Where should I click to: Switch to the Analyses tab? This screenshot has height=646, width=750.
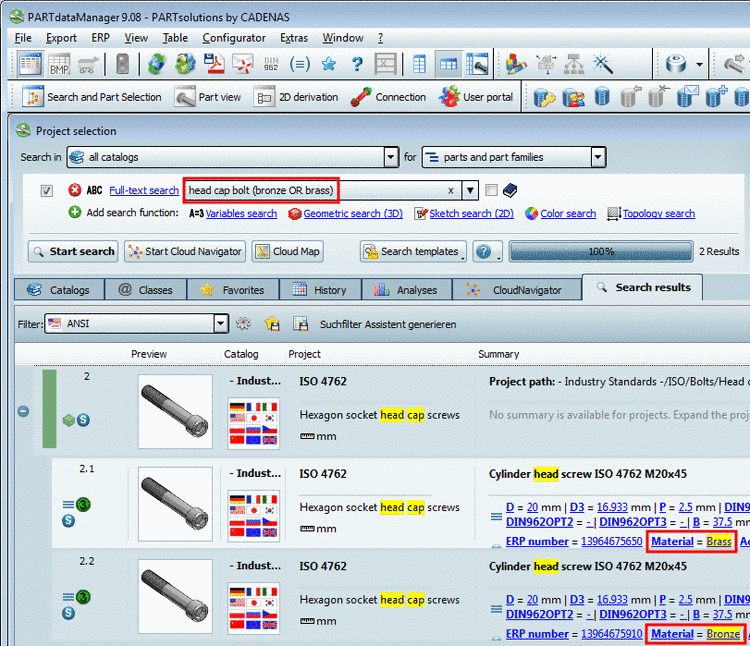click(407, 290)
